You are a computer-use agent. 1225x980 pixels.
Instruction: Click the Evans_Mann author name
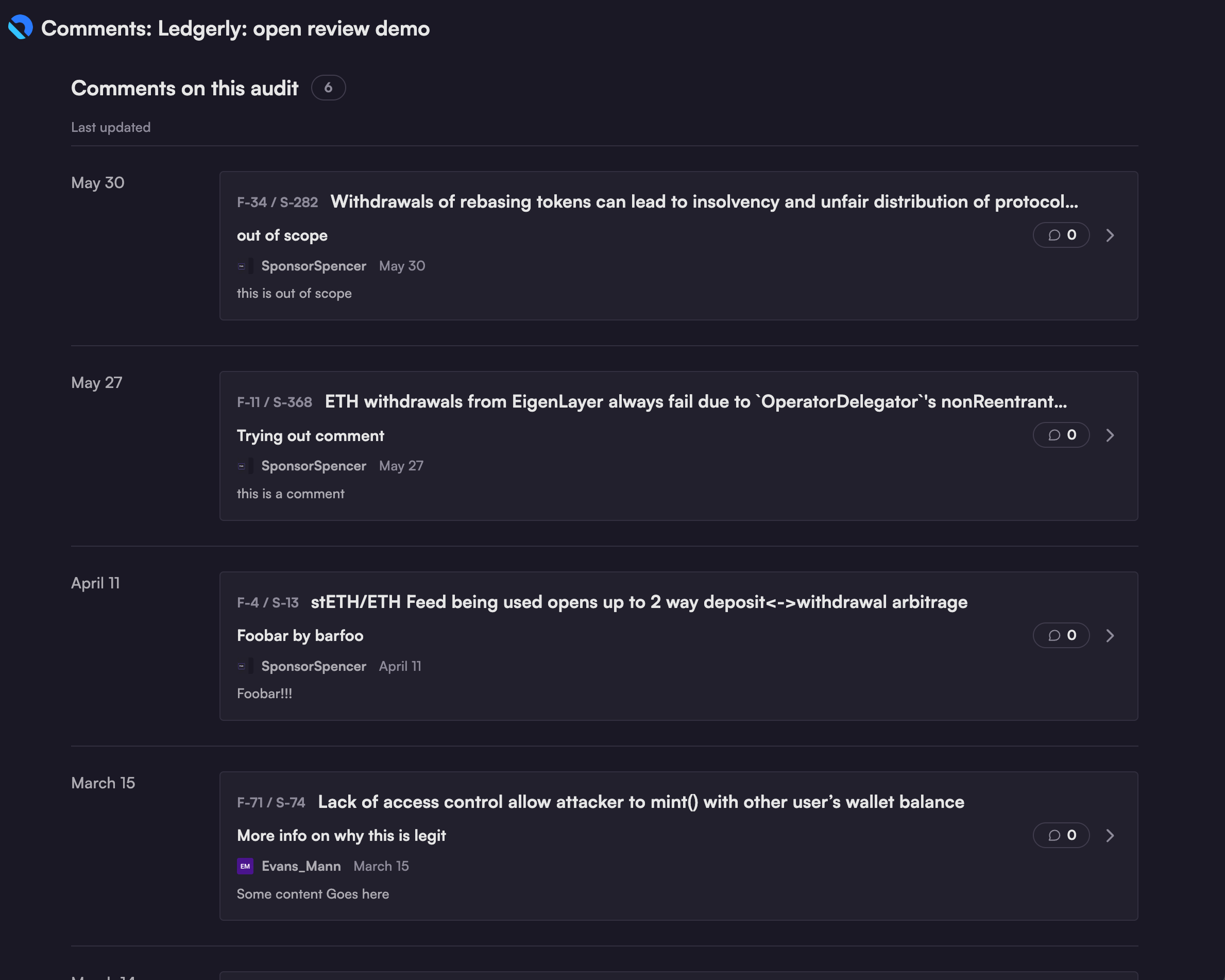pyautogui.click(x=301, y=866)
